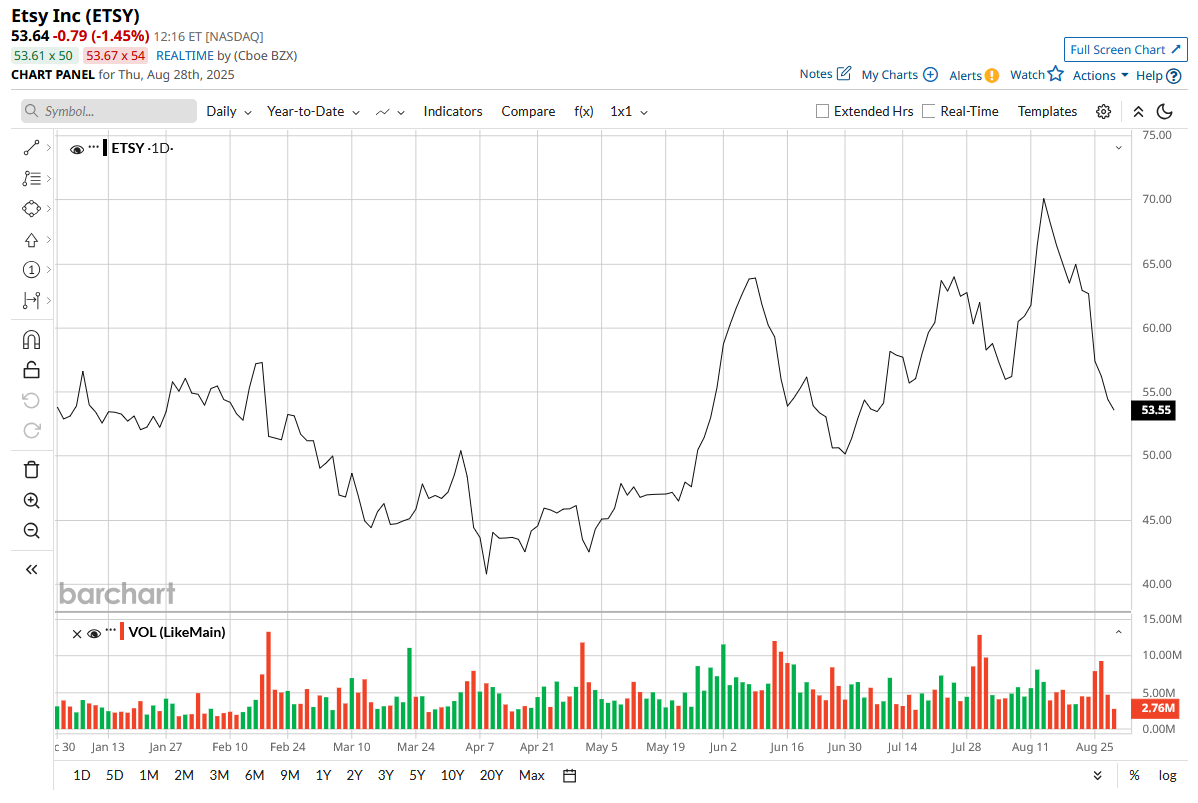Open the chart type line dropdown
This screenshot has width=1198, height=803.
[390, 112]
